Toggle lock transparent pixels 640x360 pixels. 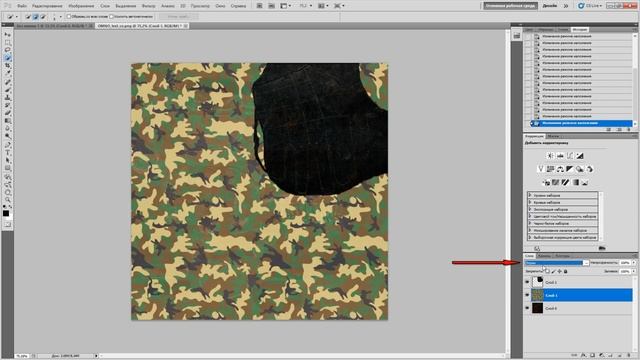point(547,271)
